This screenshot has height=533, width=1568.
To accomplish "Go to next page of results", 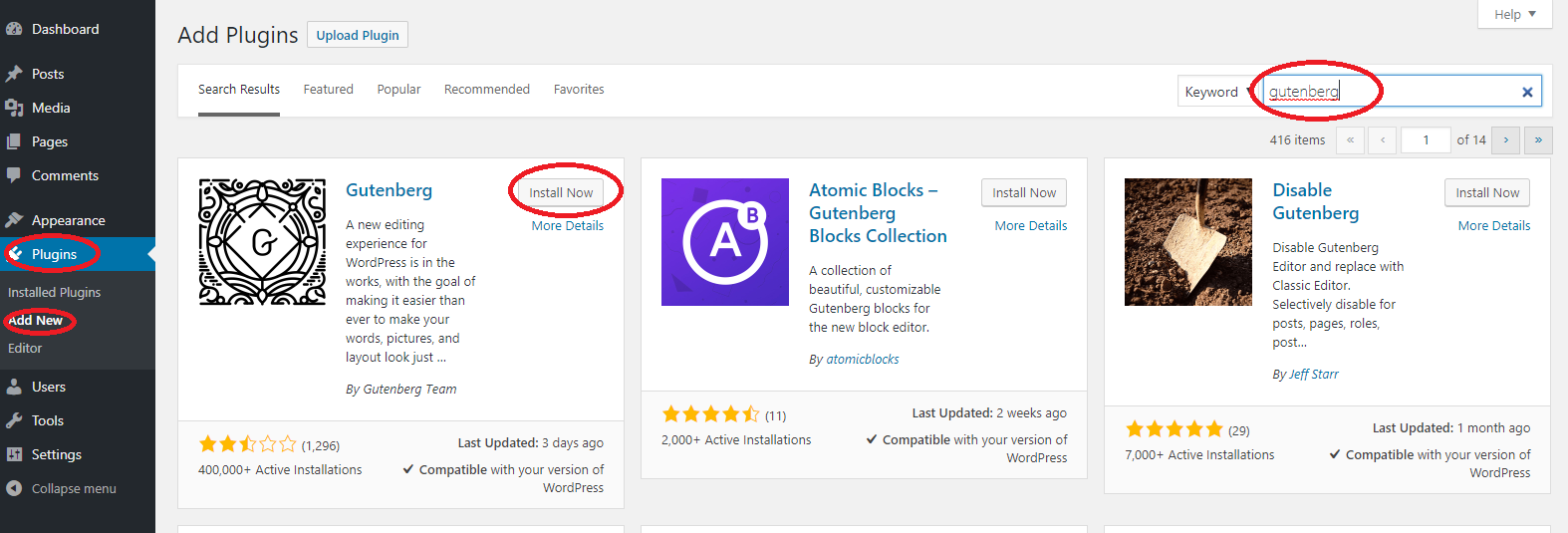I will tap(1506, 140).
